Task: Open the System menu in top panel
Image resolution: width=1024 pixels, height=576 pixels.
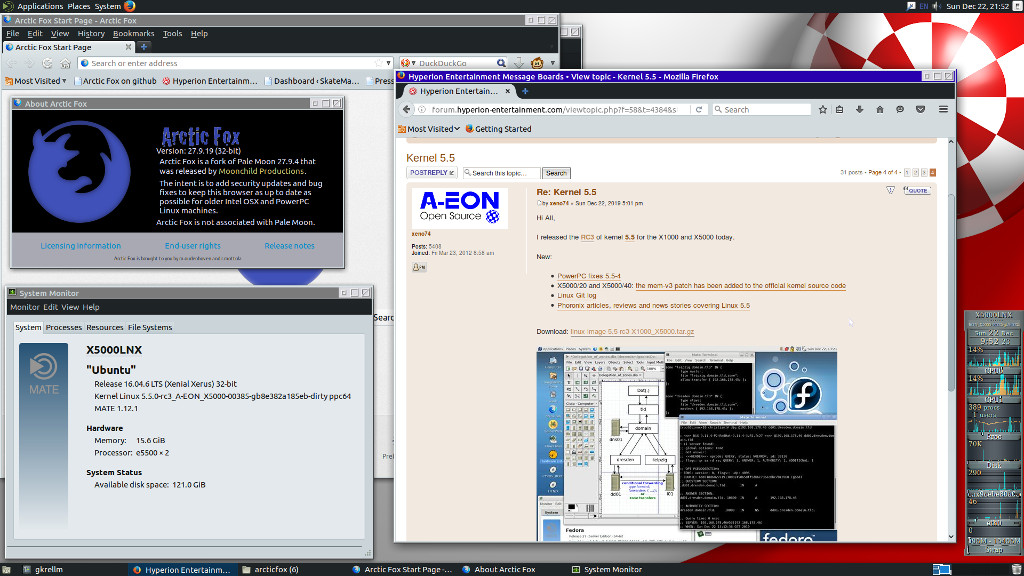Action: coord(108,6)
